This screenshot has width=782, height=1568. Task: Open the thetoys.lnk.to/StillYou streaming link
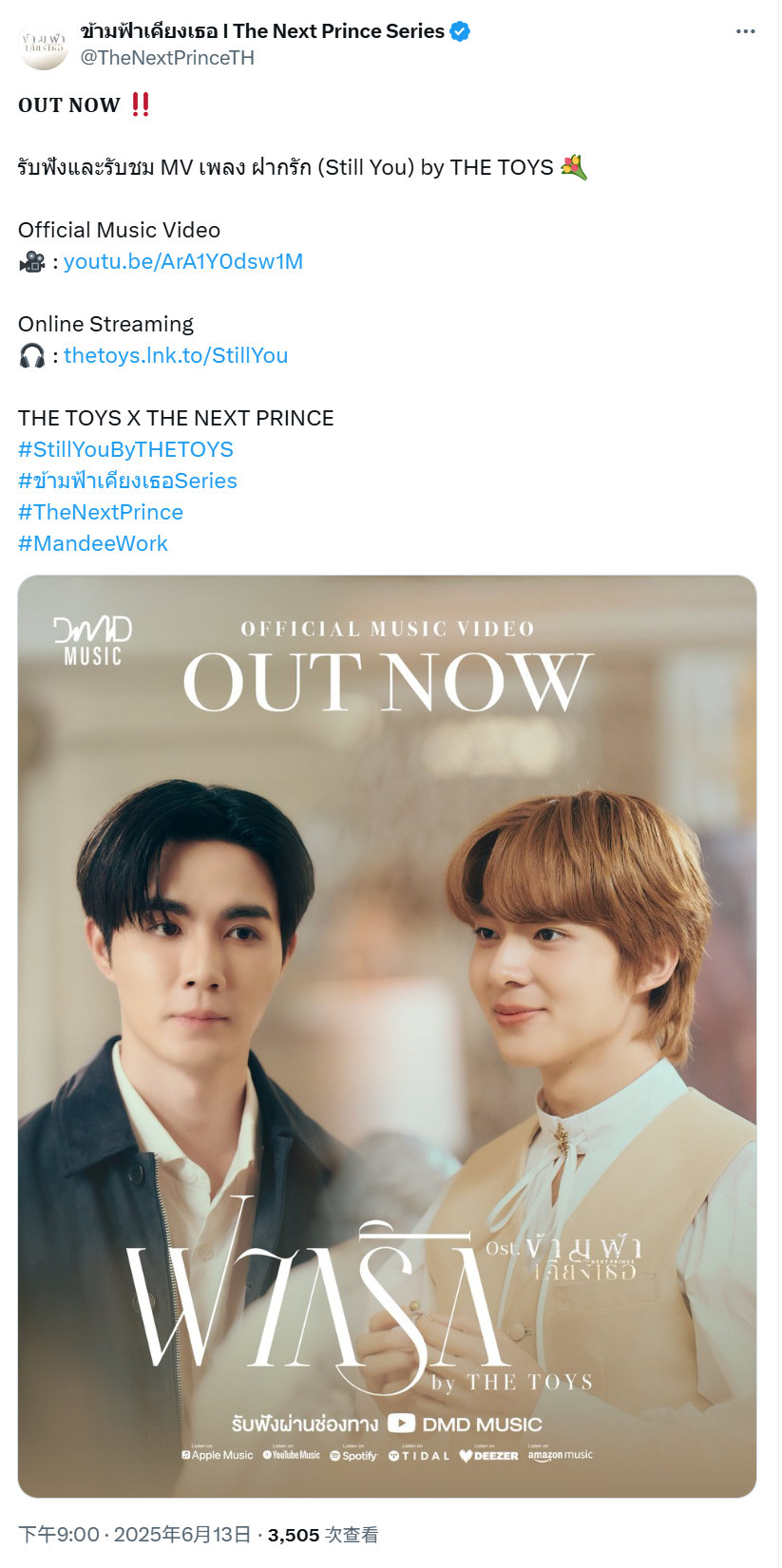(x=176, y=355)
